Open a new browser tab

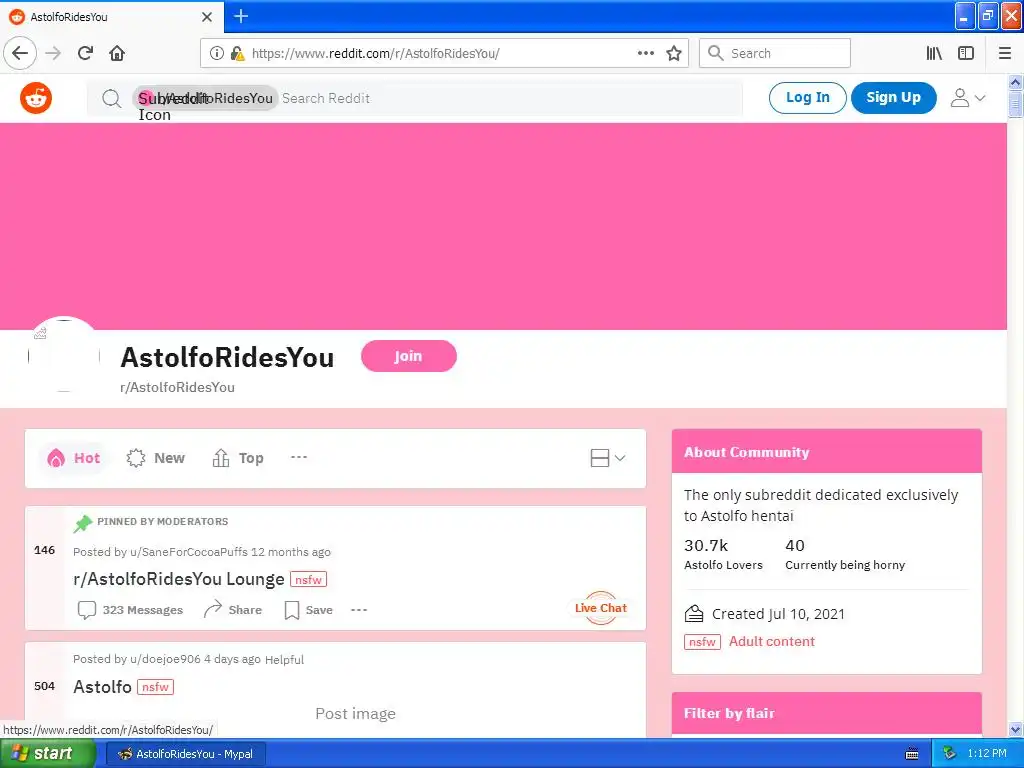pyautogui.click(x=241, y=16)
